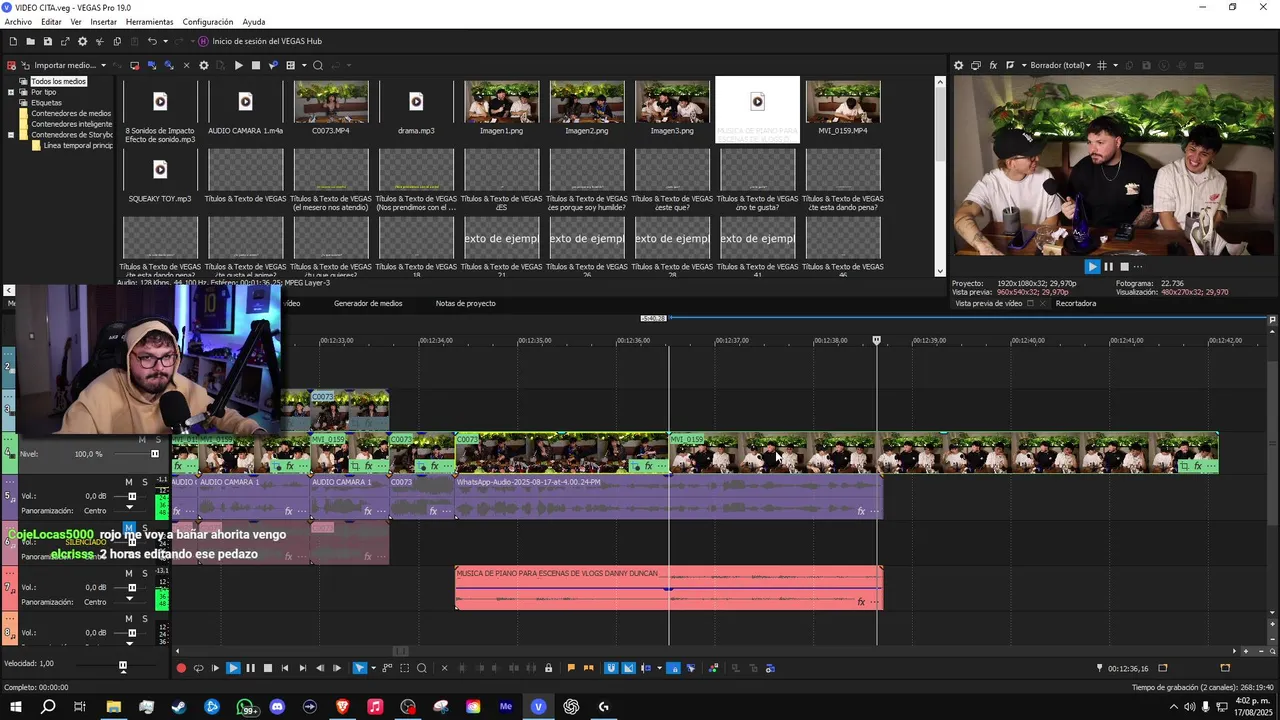Open the media views dropdown arrow
The width and height of the screenshot is (1280, 720).
point(302,65)
